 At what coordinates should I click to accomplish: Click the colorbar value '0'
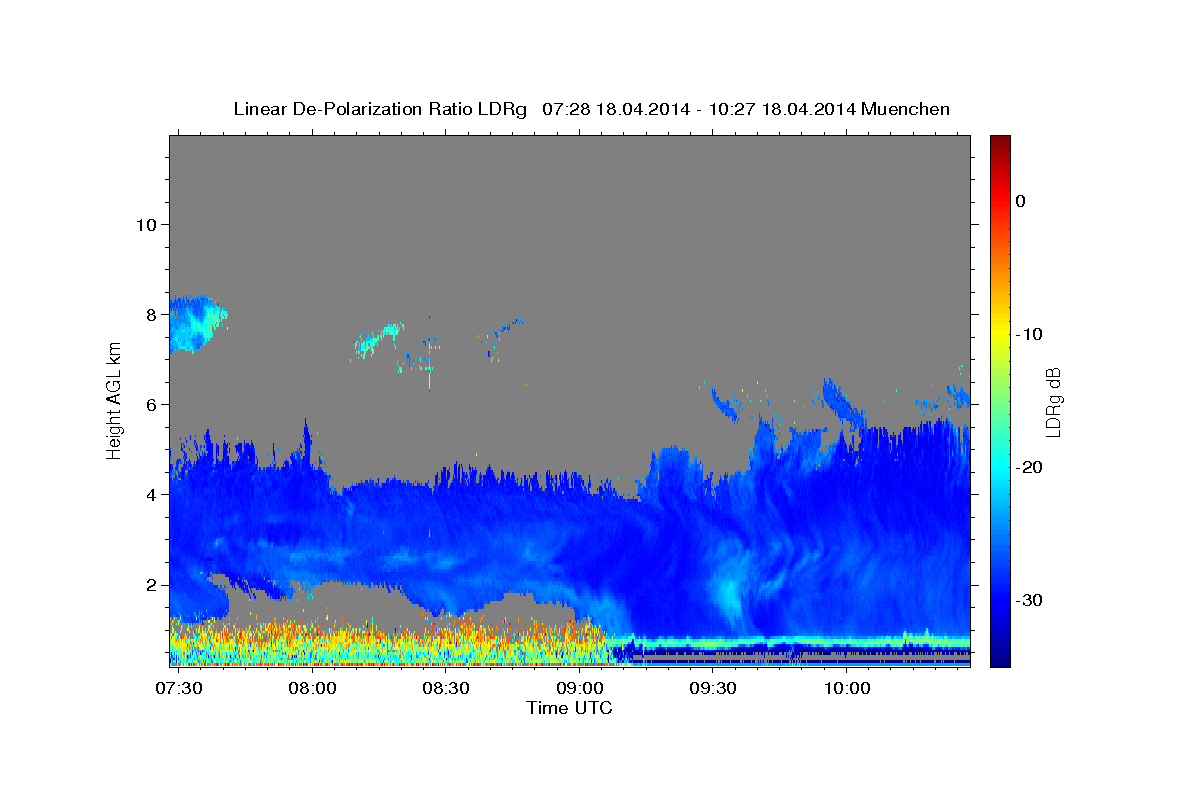1020,201
